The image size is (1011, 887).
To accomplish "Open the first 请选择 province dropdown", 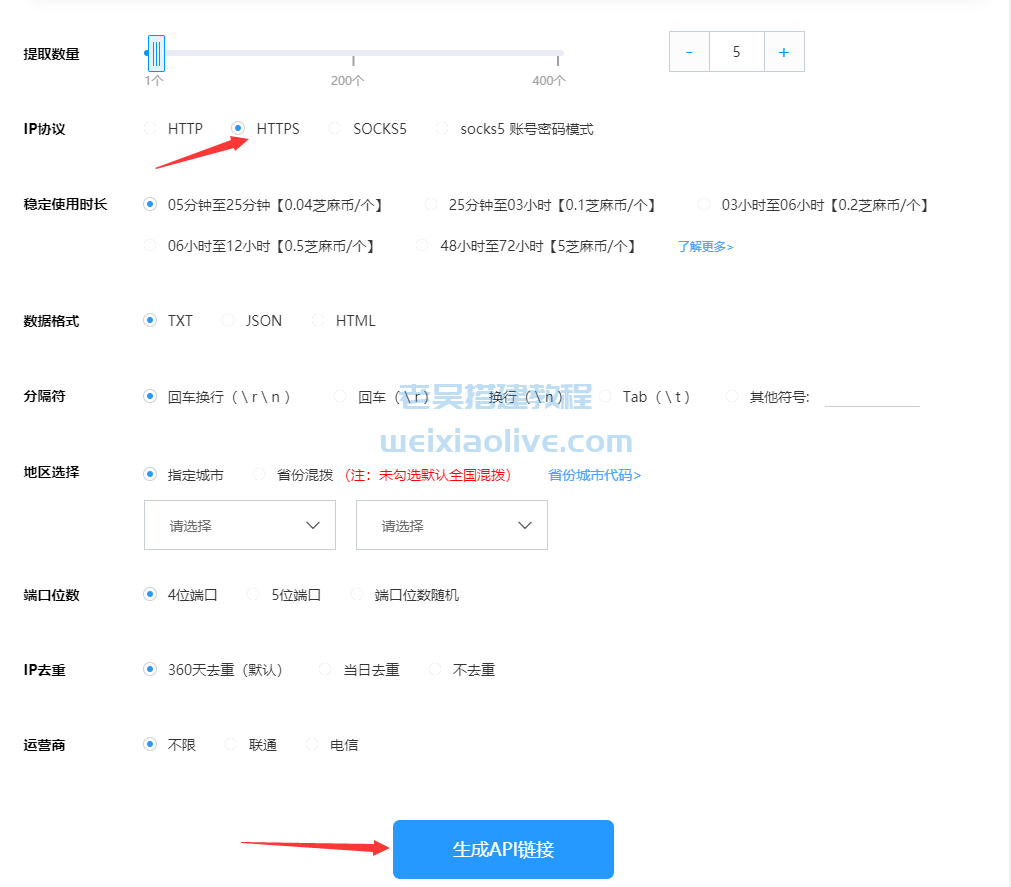I will click(239, 525).
